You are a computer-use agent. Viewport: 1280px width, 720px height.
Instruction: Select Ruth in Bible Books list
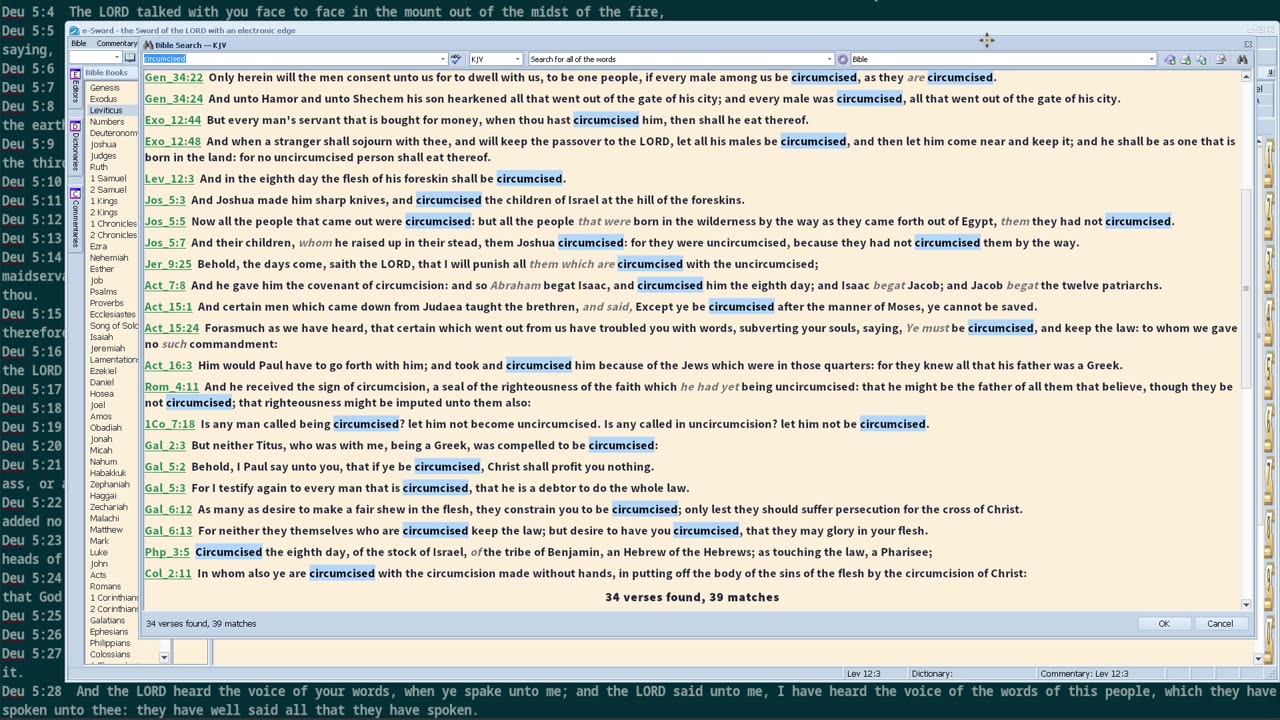coord(98,167)
